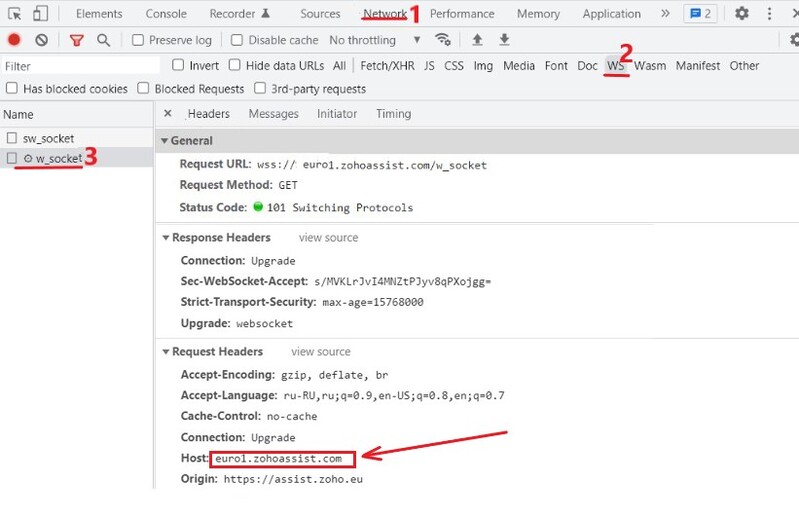
Task: Switch to the Console panel
Action: 166,14
